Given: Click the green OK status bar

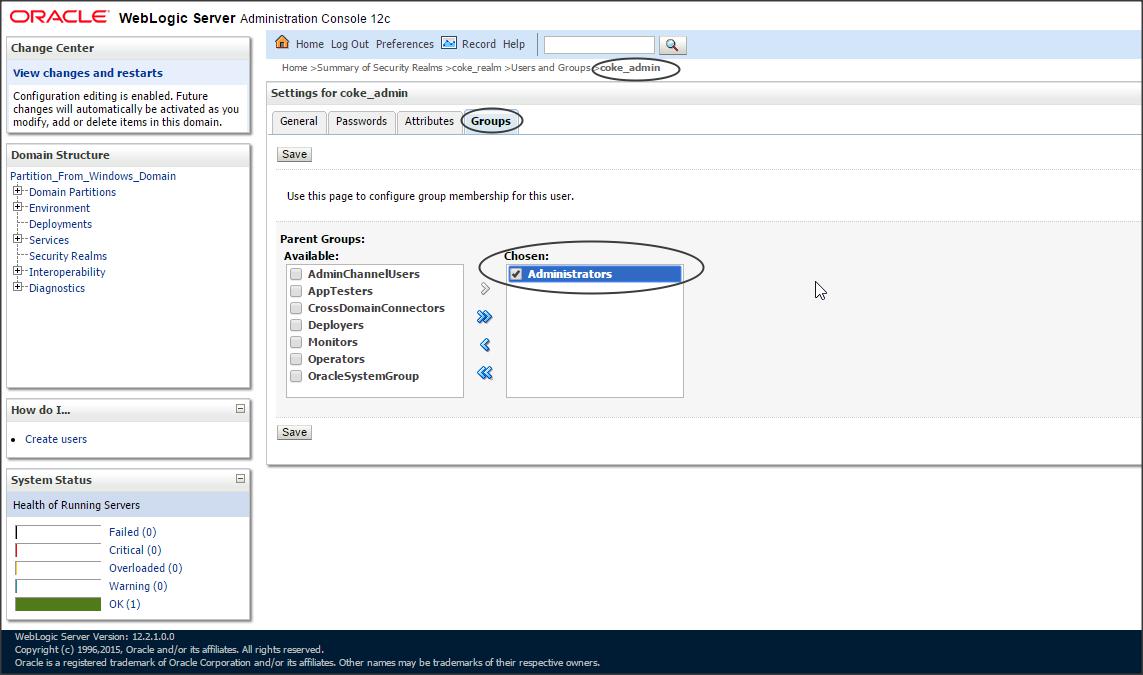Looking at the screenshot, I should coord(58,604).
